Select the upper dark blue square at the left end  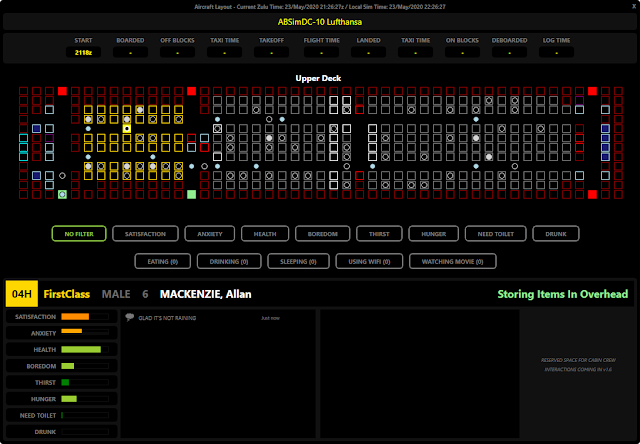tap(36, 129)
